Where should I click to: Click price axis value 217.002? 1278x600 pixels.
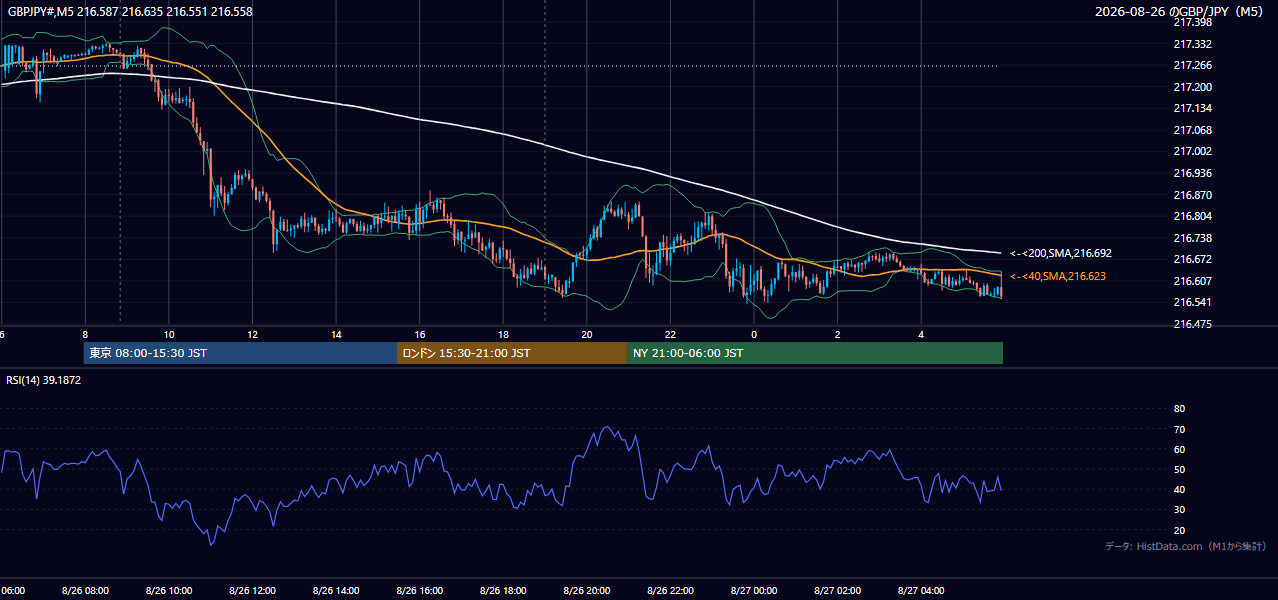click(1192, 151)
